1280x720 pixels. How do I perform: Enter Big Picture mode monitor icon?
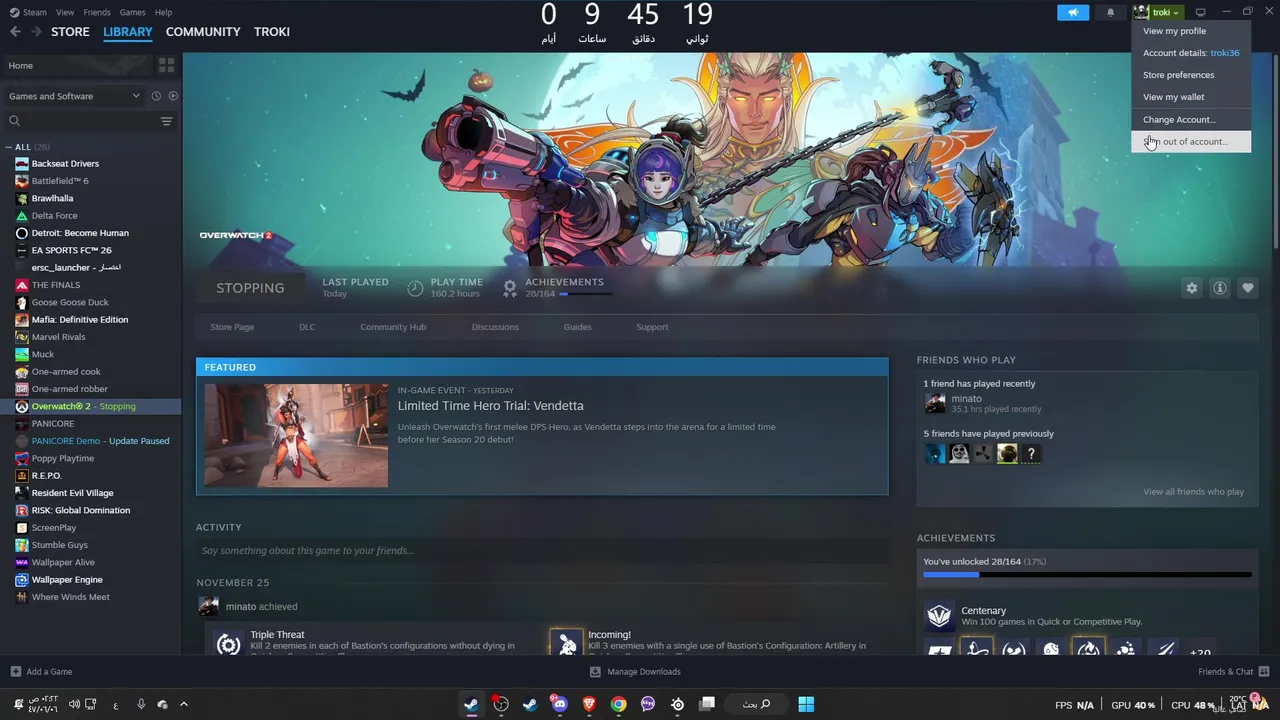(1201, 12)
